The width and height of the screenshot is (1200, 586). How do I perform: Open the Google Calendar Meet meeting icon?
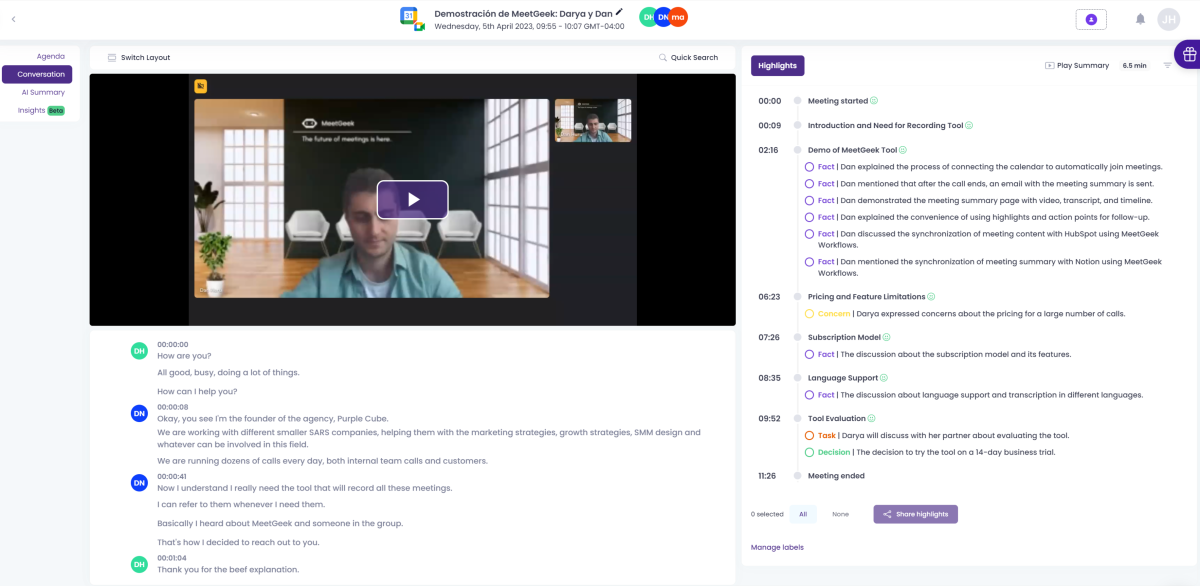tap(412, 19)
